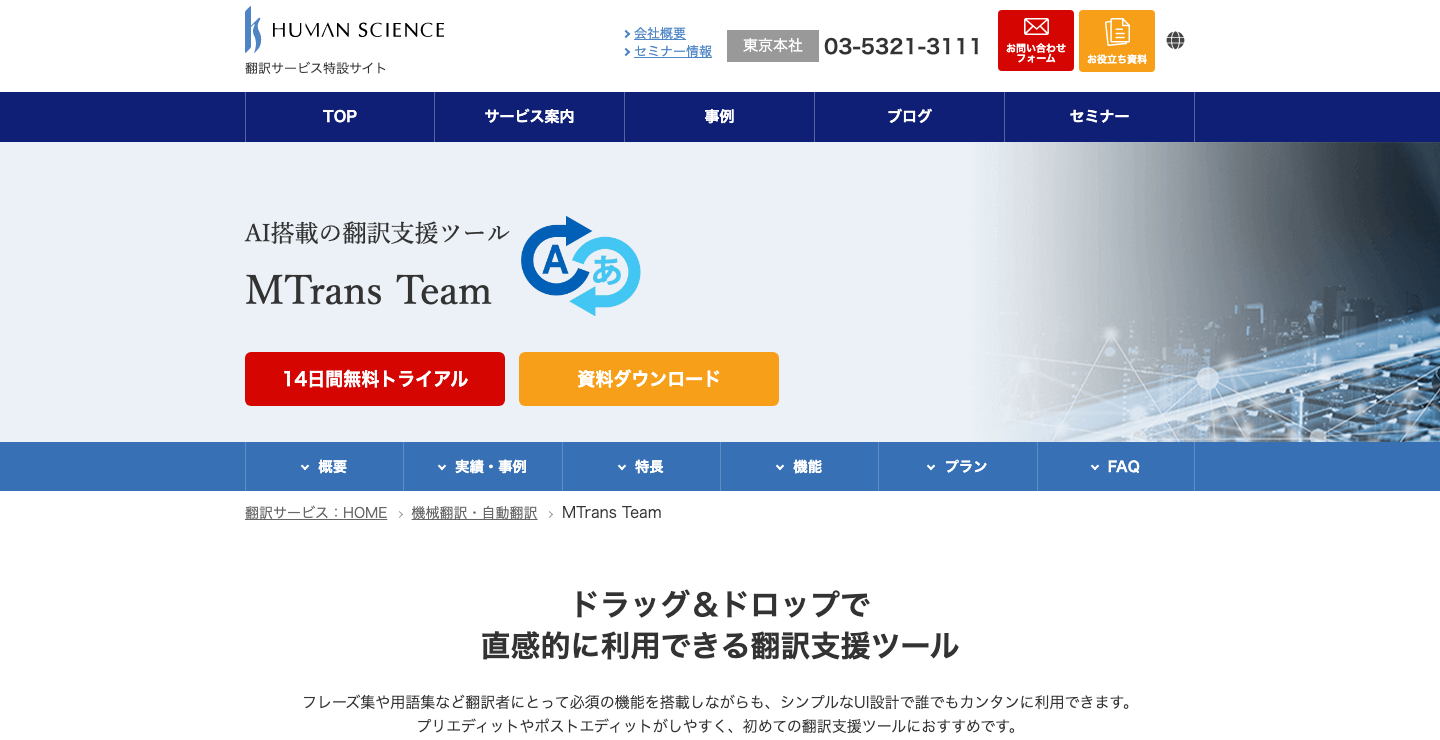Open the globe language selector icon
This screenshot has height=740, width=1440.
tap(1176, 41)
